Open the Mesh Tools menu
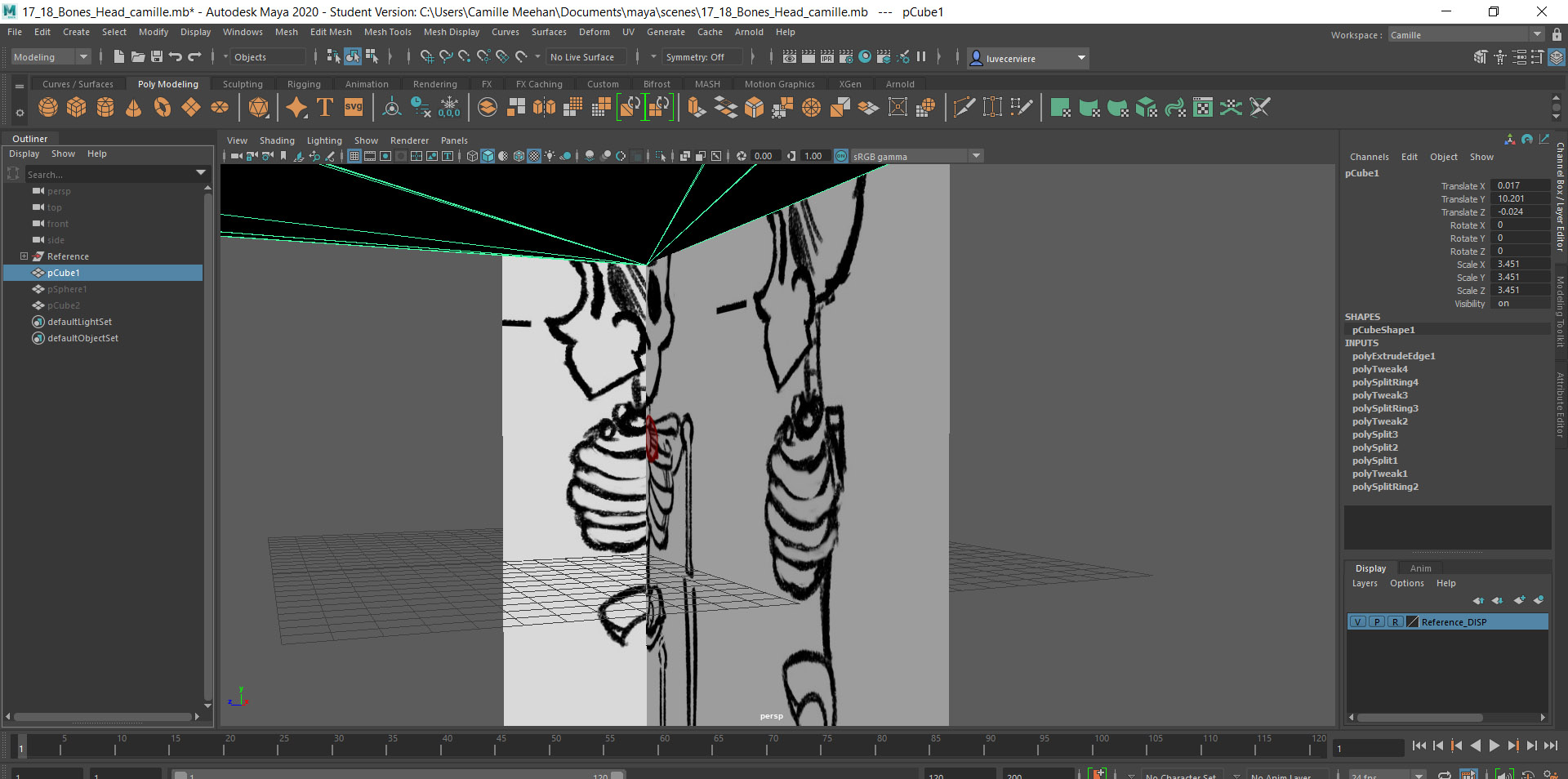The height and width of the screenshot is (779, 1568). (x=387, y=32)
